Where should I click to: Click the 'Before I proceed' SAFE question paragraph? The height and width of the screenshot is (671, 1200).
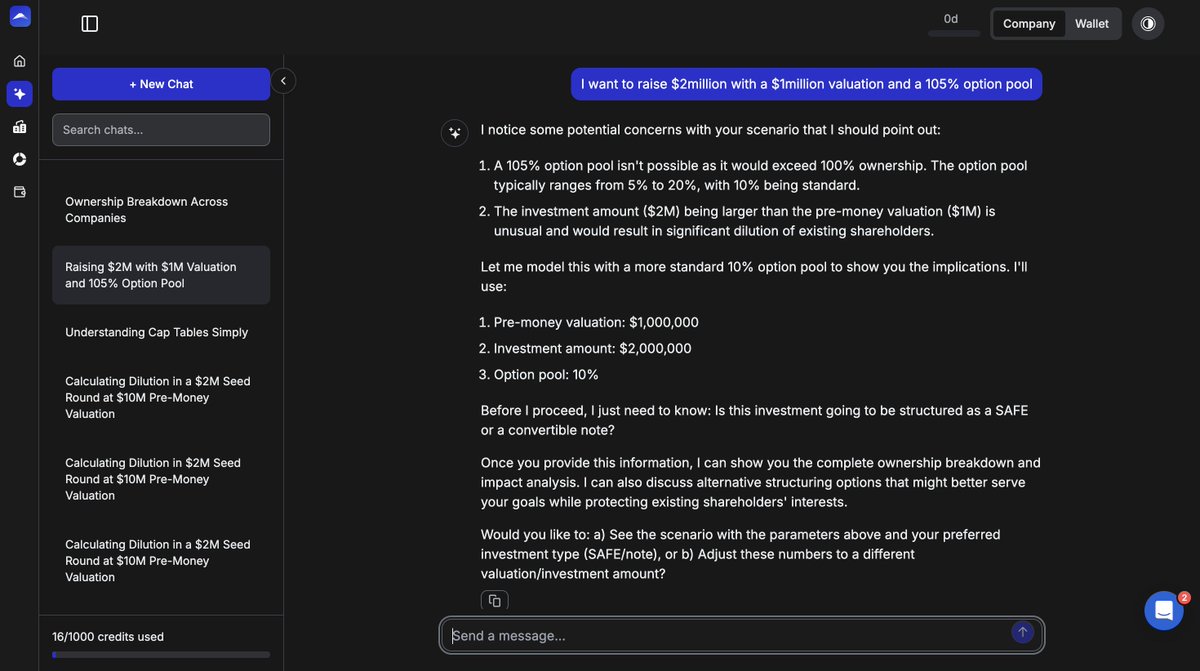(755, 420)
